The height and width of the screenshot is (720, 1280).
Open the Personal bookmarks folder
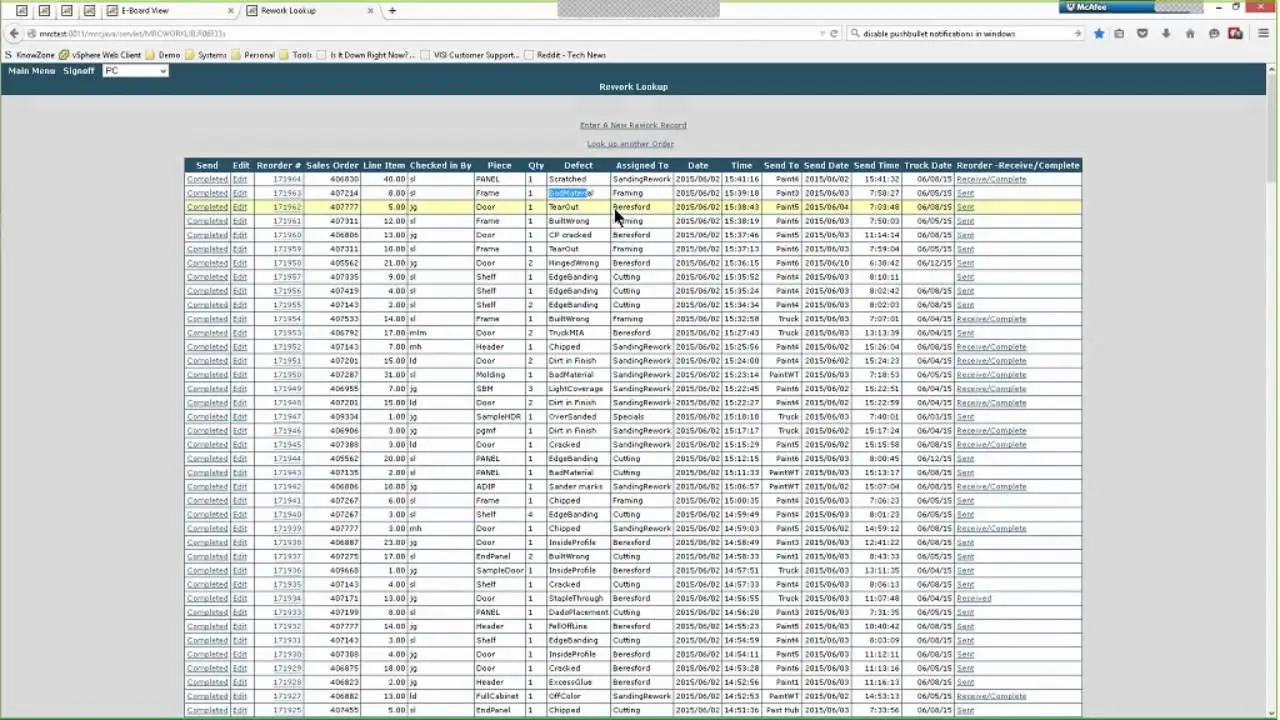coord(253,55)
